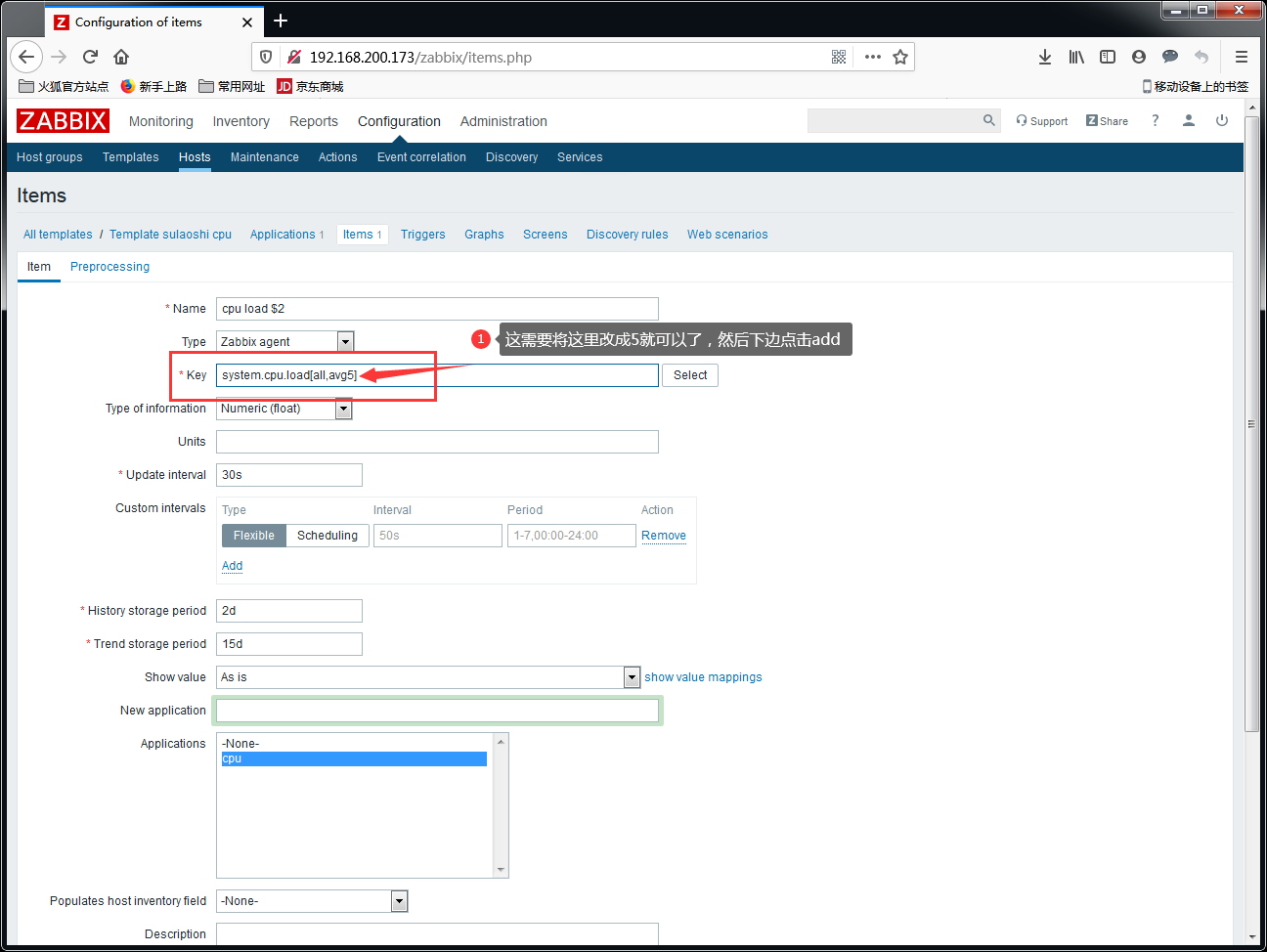Select the Flexible custom interval type
Screen dimensions: 1267x952
pos(254,536)
